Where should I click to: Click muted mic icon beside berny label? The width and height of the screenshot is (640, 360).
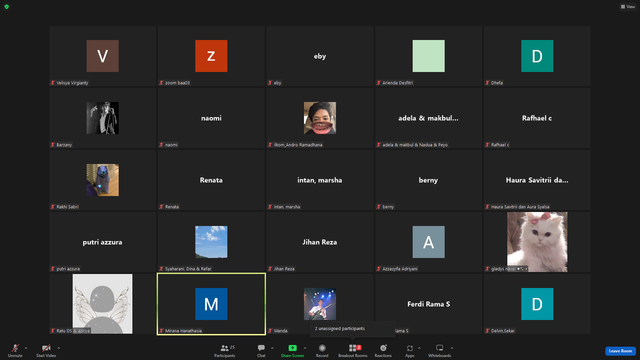(x=379, y=207)
